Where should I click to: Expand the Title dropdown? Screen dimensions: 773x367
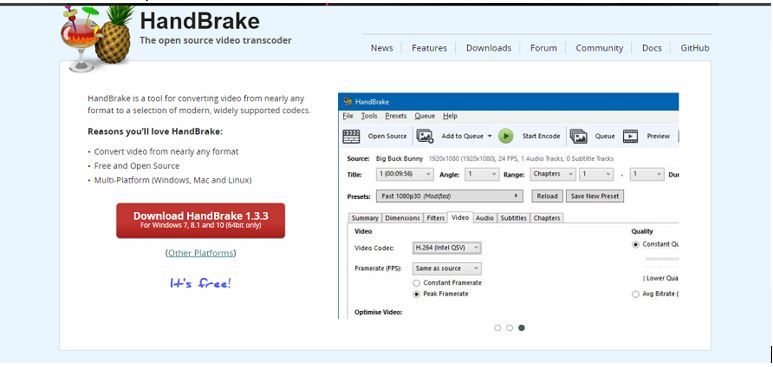pos(405,174)
